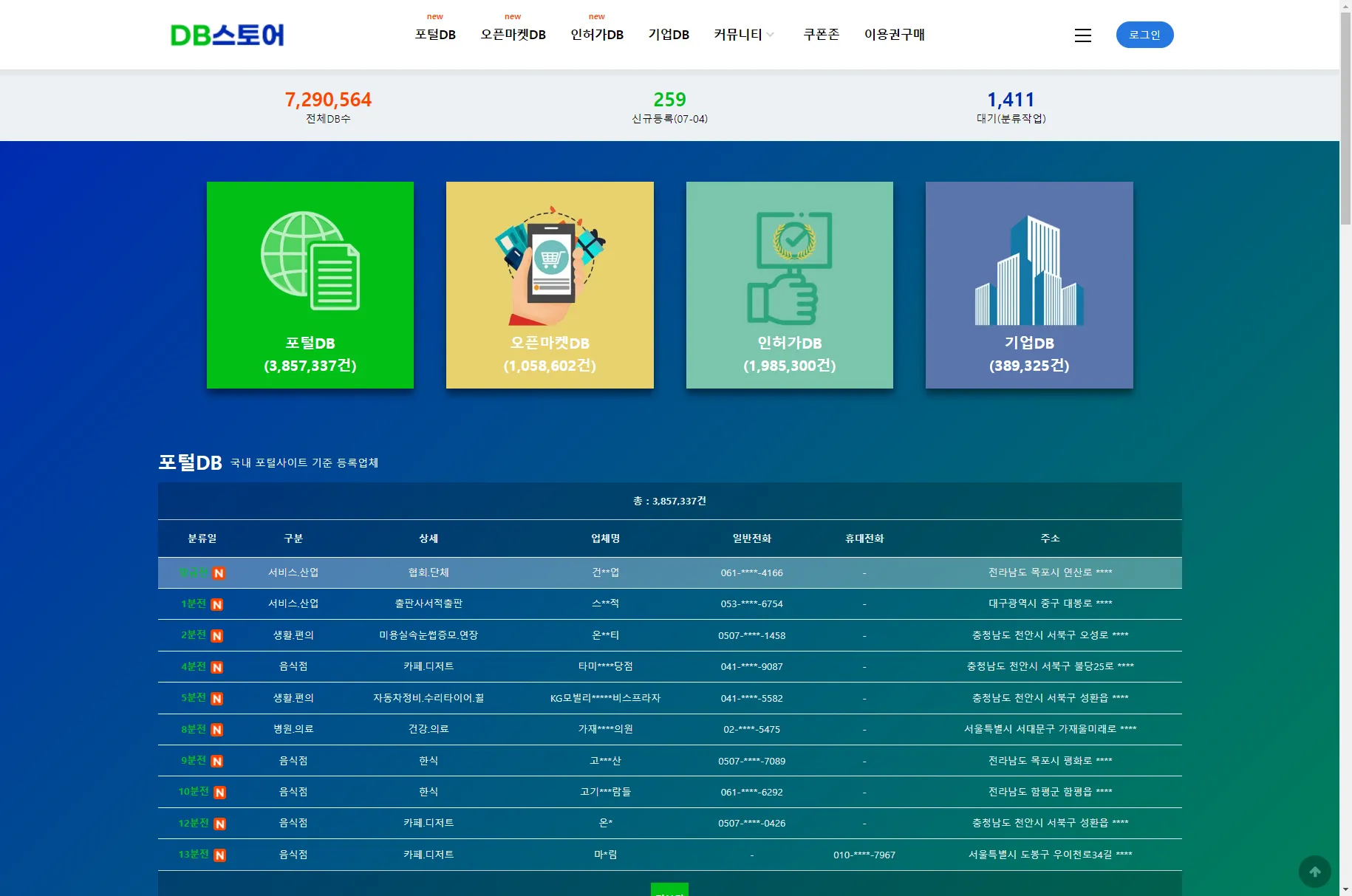Screen dimensions: 1352x896
Task: Click the scroll-to-top arrow button
Action: point(1314,872)
